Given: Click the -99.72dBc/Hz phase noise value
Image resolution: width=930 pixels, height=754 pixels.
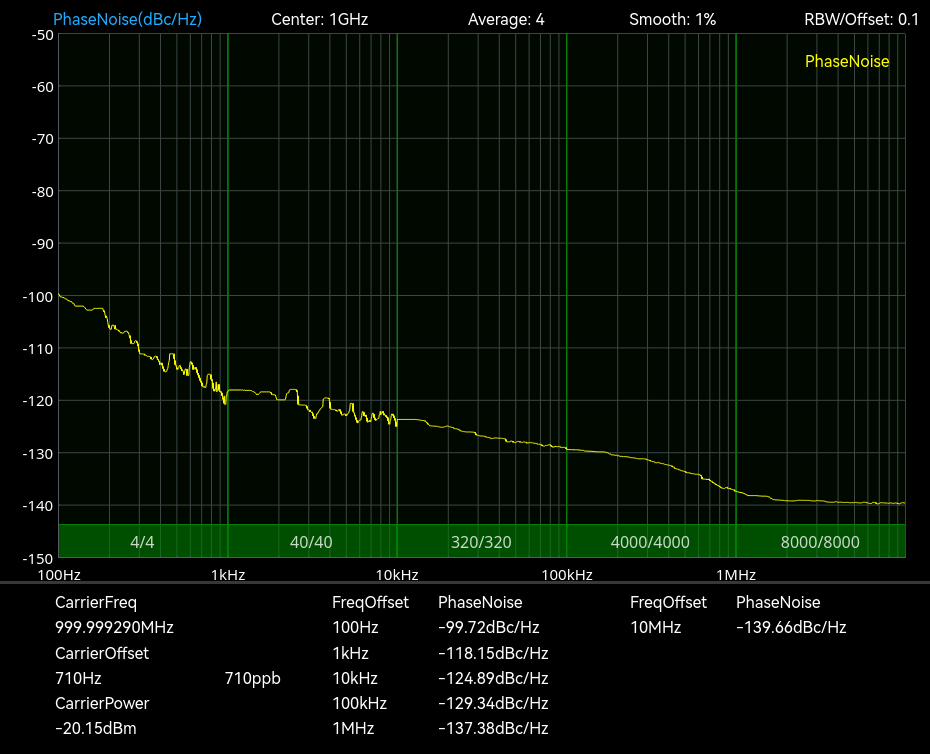Looking at the screenshot, I should coord(489,628).
